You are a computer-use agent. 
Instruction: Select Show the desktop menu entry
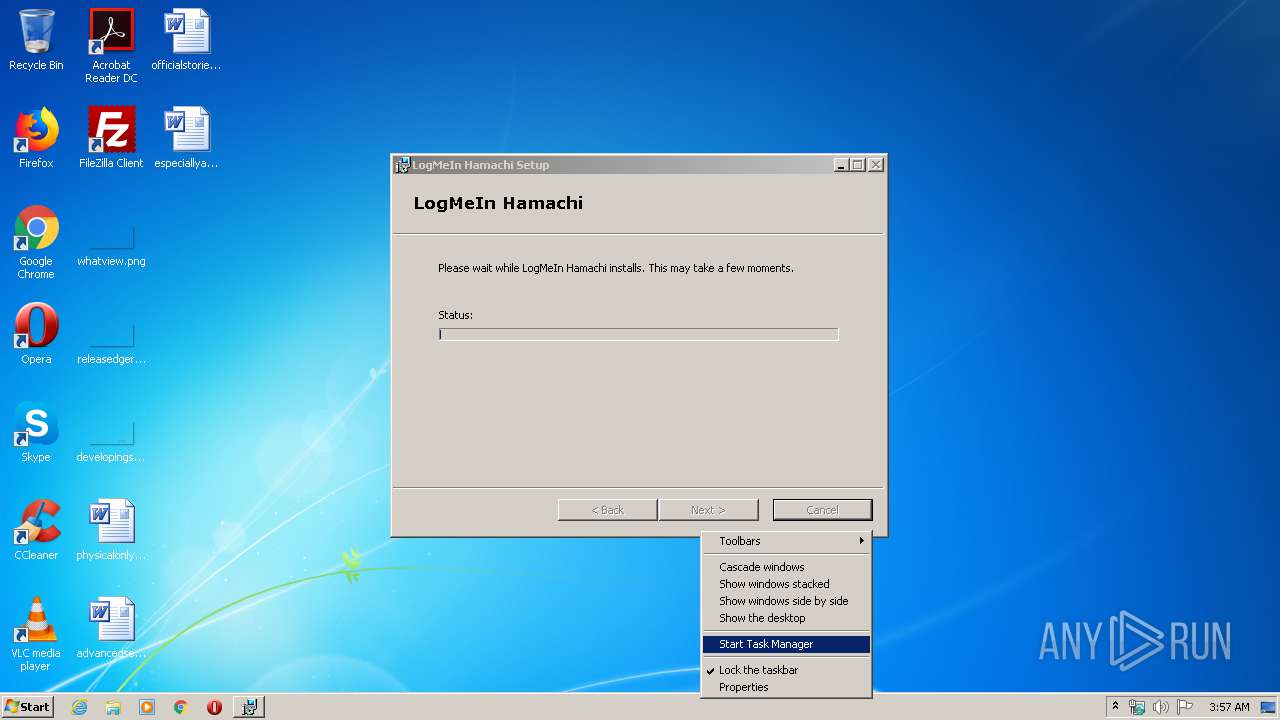[x=786, y=618]
